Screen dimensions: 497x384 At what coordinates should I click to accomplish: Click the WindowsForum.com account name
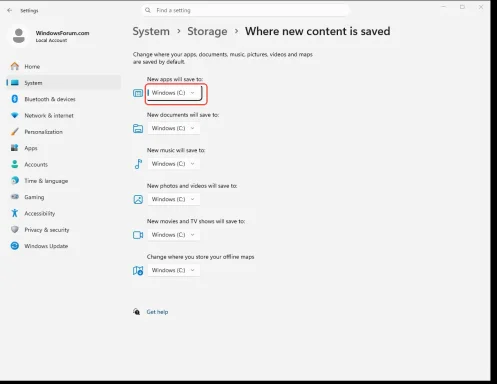point(62,33)
